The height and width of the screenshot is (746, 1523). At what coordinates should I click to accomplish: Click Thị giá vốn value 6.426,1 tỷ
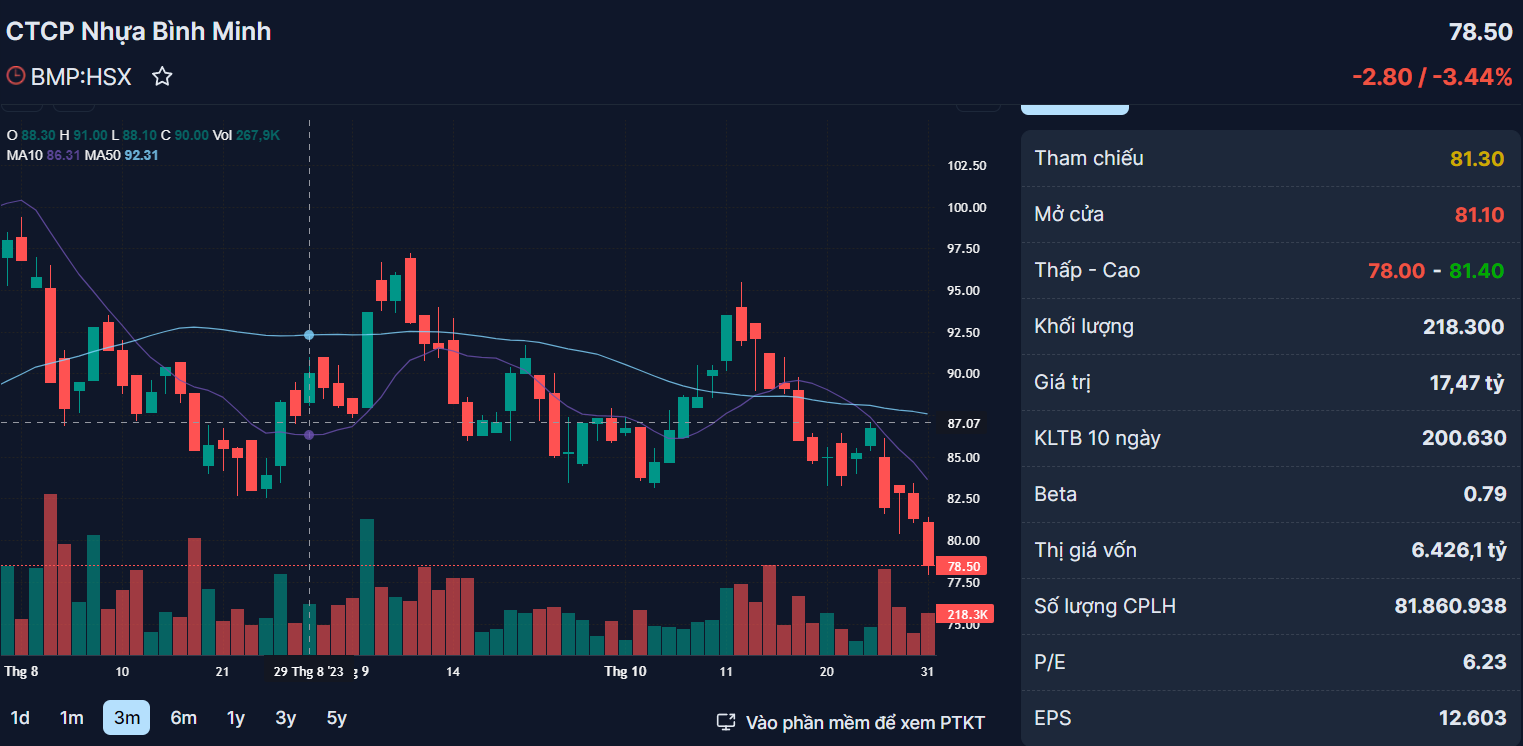coord(1458,550)
